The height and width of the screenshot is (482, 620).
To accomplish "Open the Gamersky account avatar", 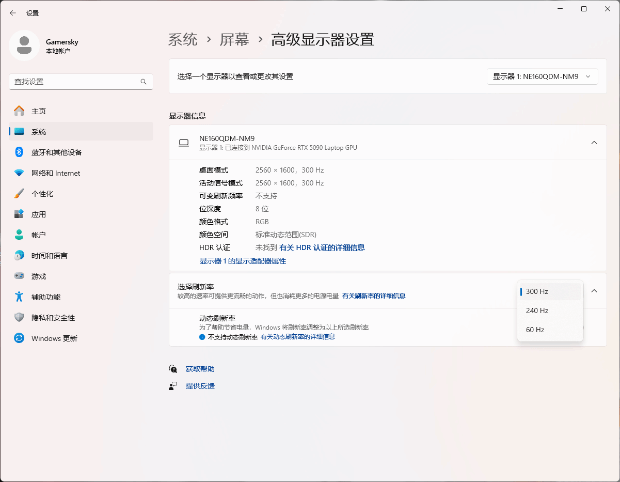I will pyautogui.click(x=24, y=45).
